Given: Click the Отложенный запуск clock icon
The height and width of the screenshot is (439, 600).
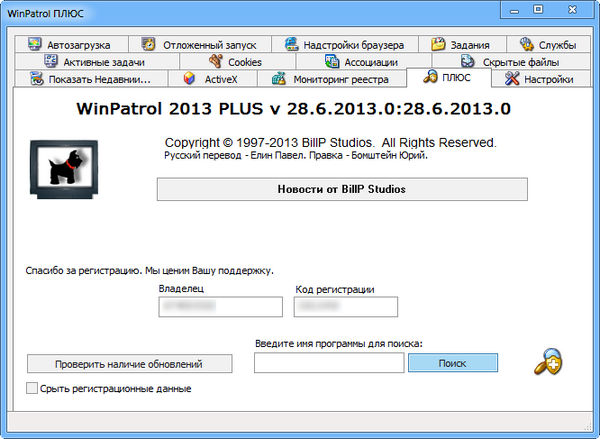Looking at the screenshot, I should pos(148,44).
